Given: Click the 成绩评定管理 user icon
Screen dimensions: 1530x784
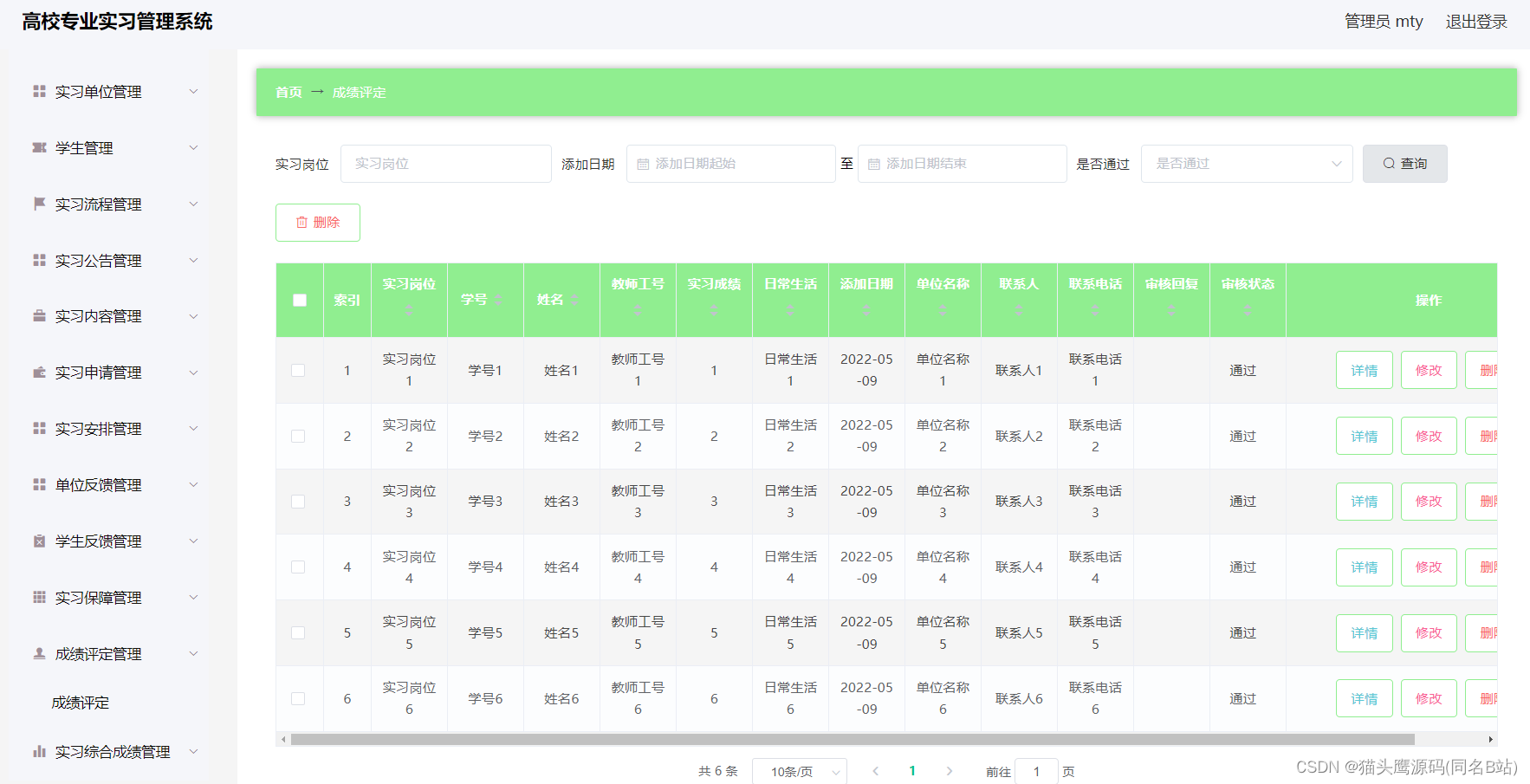Looking at the screenshot, I should click(39, 653).
